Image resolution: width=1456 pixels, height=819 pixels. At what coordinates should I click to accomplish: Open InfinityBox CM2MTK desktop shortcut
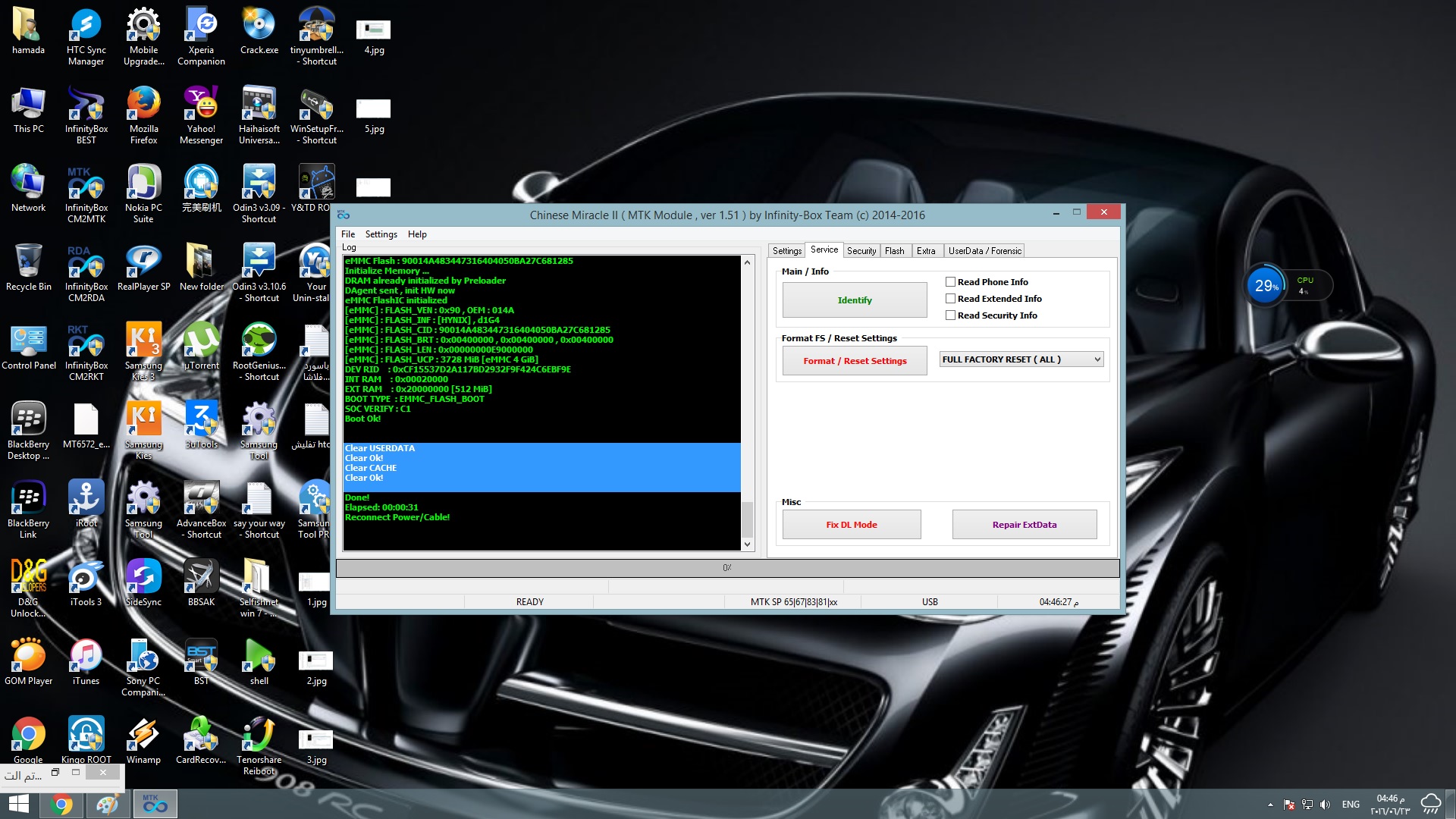point(86,195)
